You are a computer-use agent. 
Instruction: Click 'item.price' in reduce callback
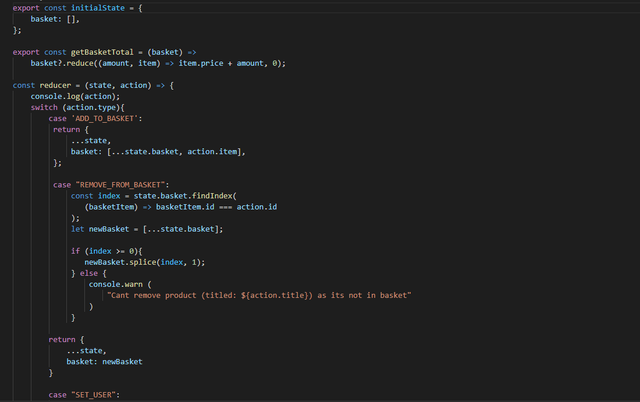(x=201, y=63)
